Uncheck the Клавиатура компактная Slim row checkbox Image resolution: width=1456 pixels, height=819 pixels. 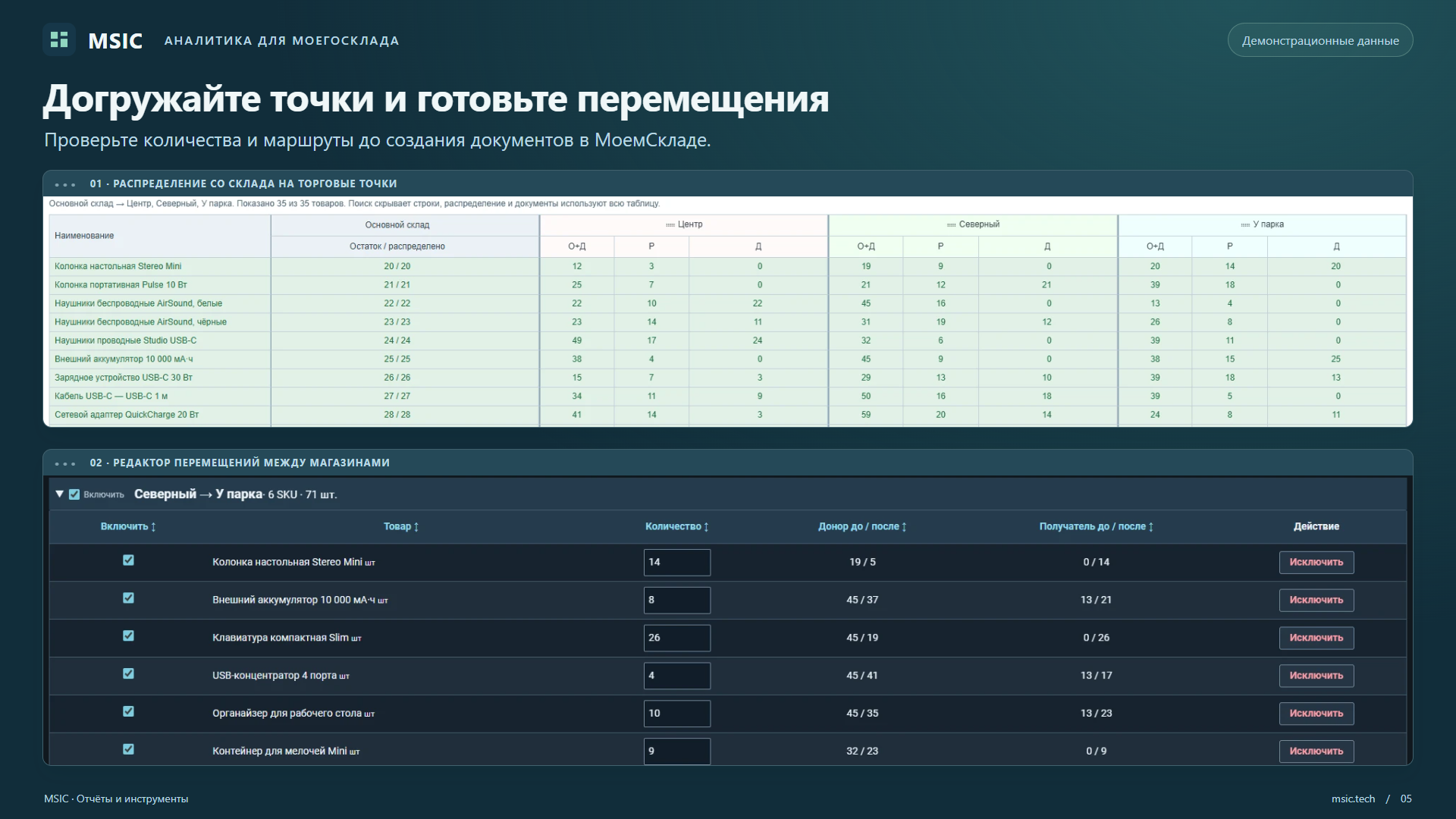tap(128, 636)
